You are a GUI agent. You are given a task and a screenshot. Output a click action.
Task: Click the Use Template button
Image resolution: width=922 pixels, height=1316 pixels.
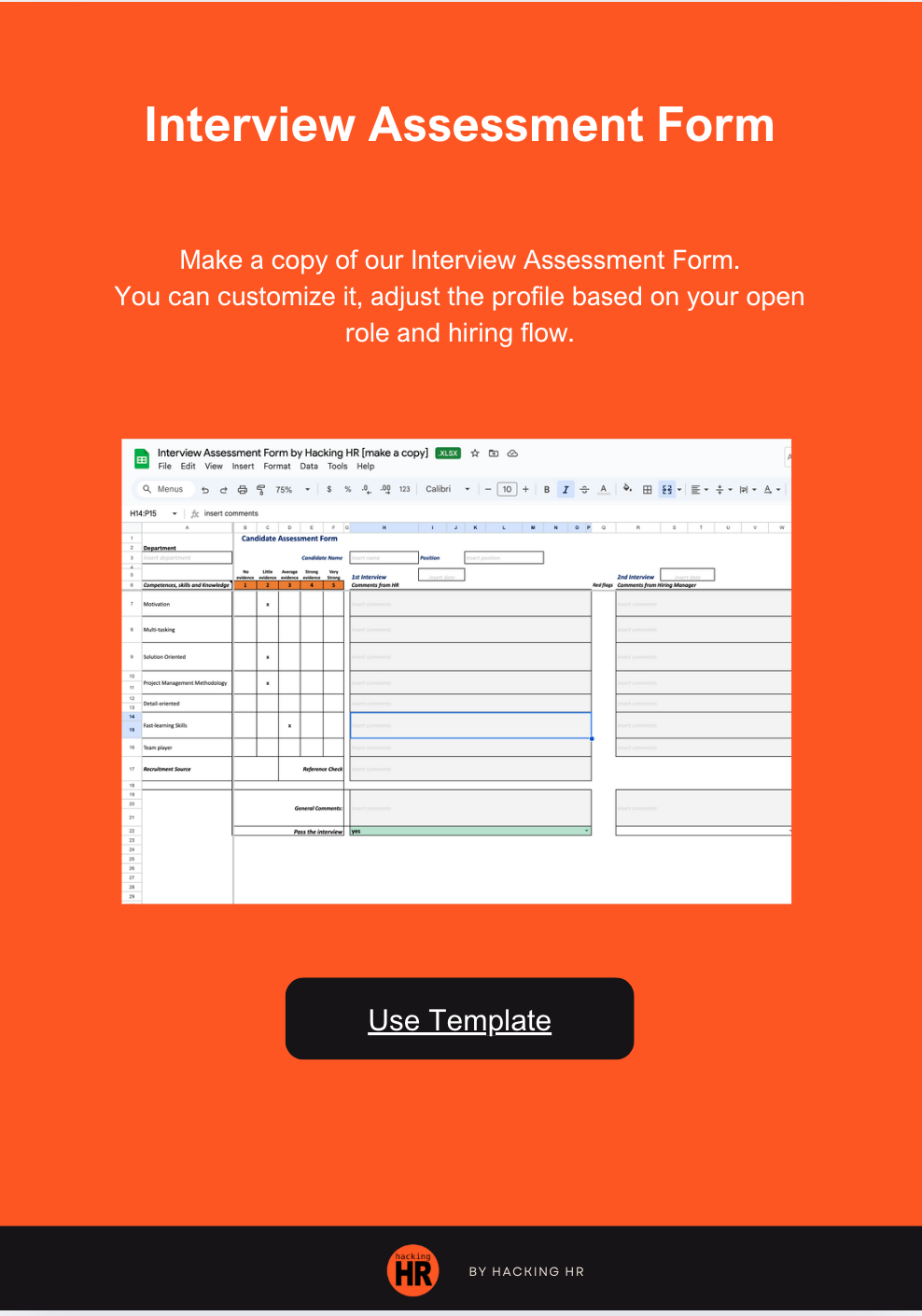(460, 1019)
